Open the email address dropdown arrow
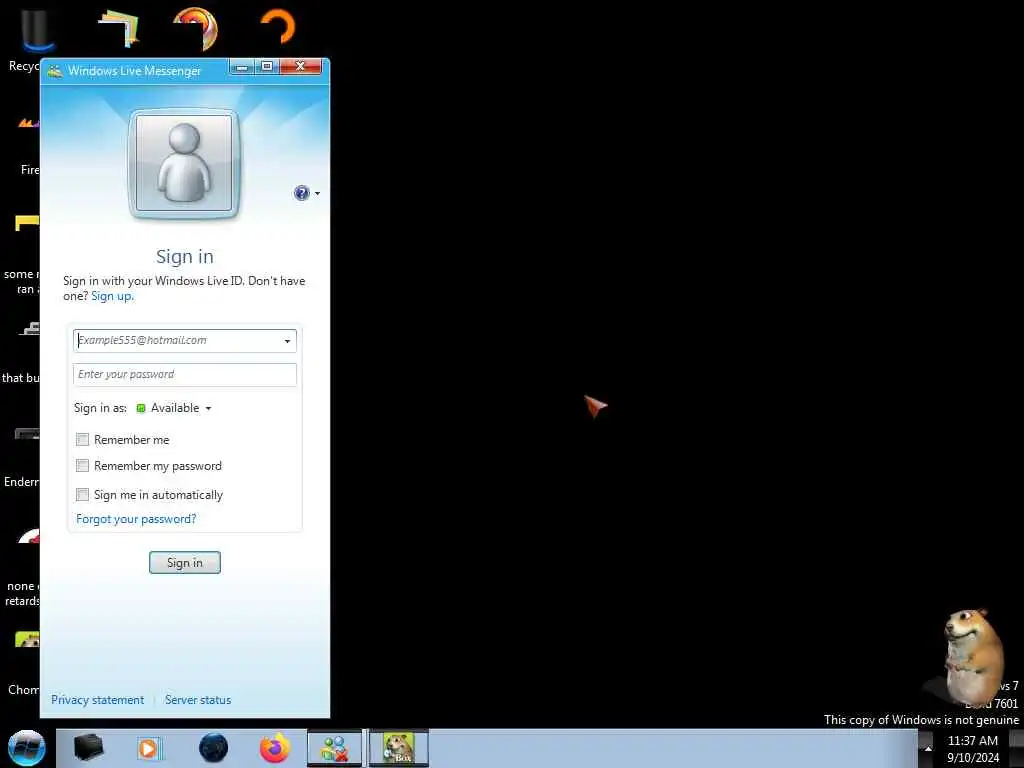 (x=287, y=341)
